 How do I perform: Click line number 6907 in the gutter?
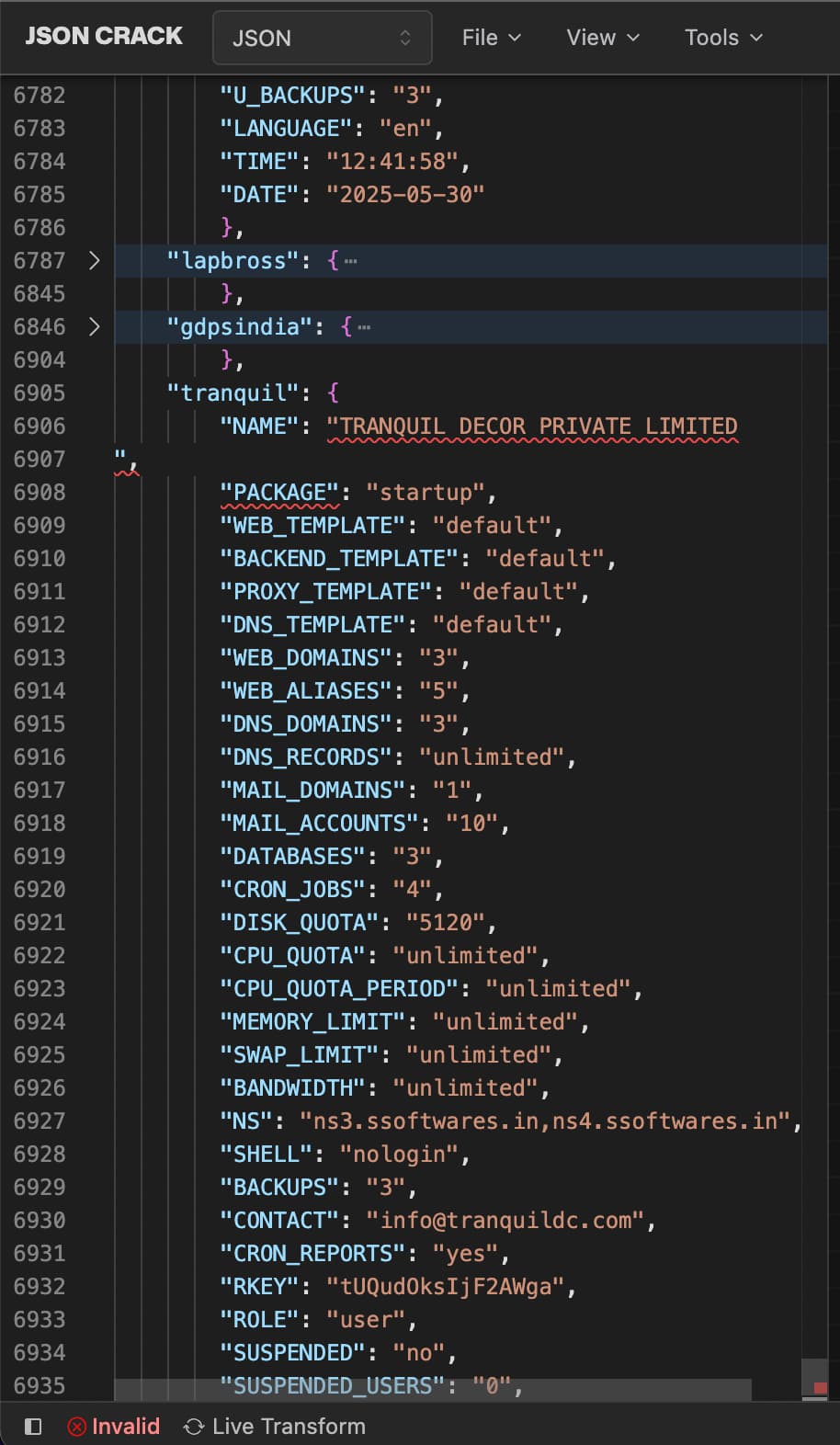[x=40, y=459]
